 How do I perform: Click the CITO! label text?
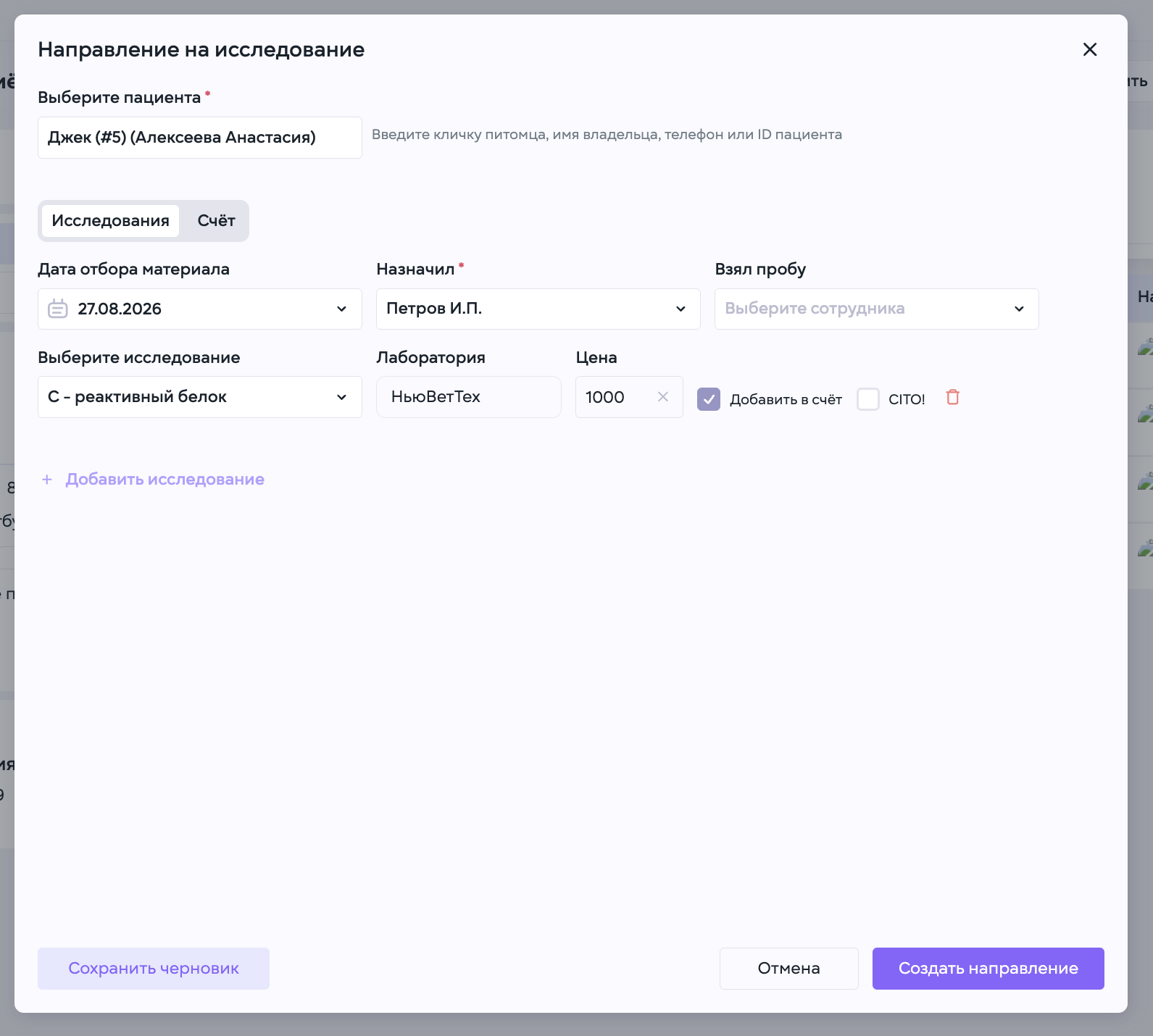pos(907,400)
